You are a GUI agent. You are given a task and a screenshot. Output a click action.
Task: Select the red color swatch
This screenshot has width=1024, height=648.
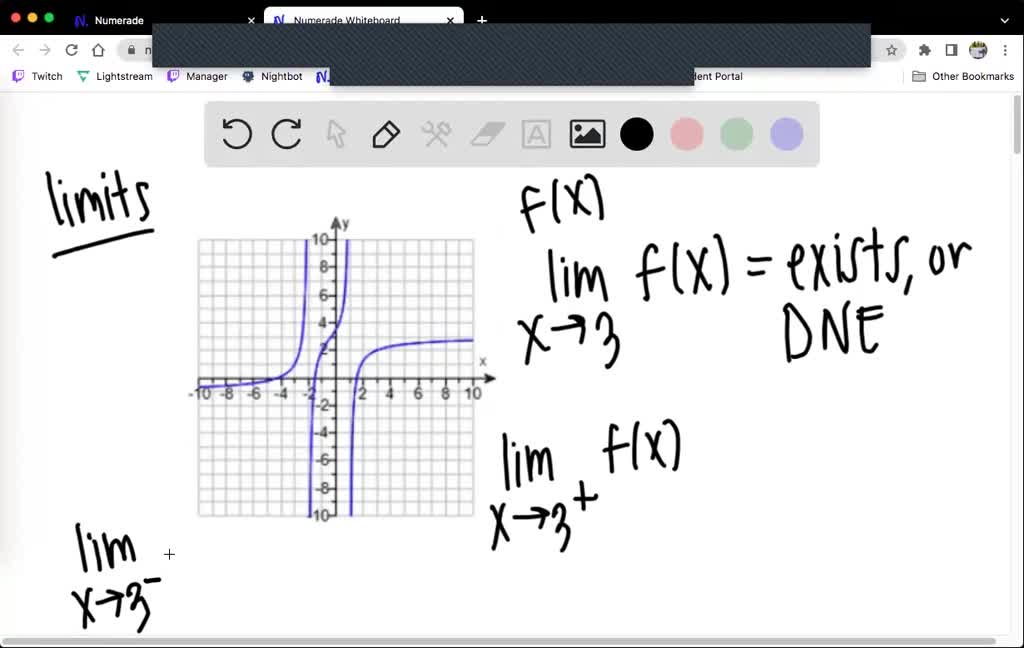coord(686,134)
